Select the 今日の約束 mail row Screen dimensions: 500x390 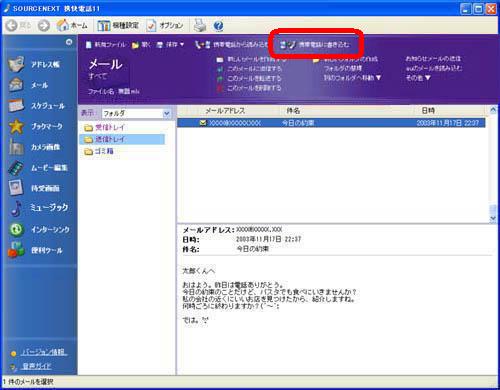click(x=331, y=123)
